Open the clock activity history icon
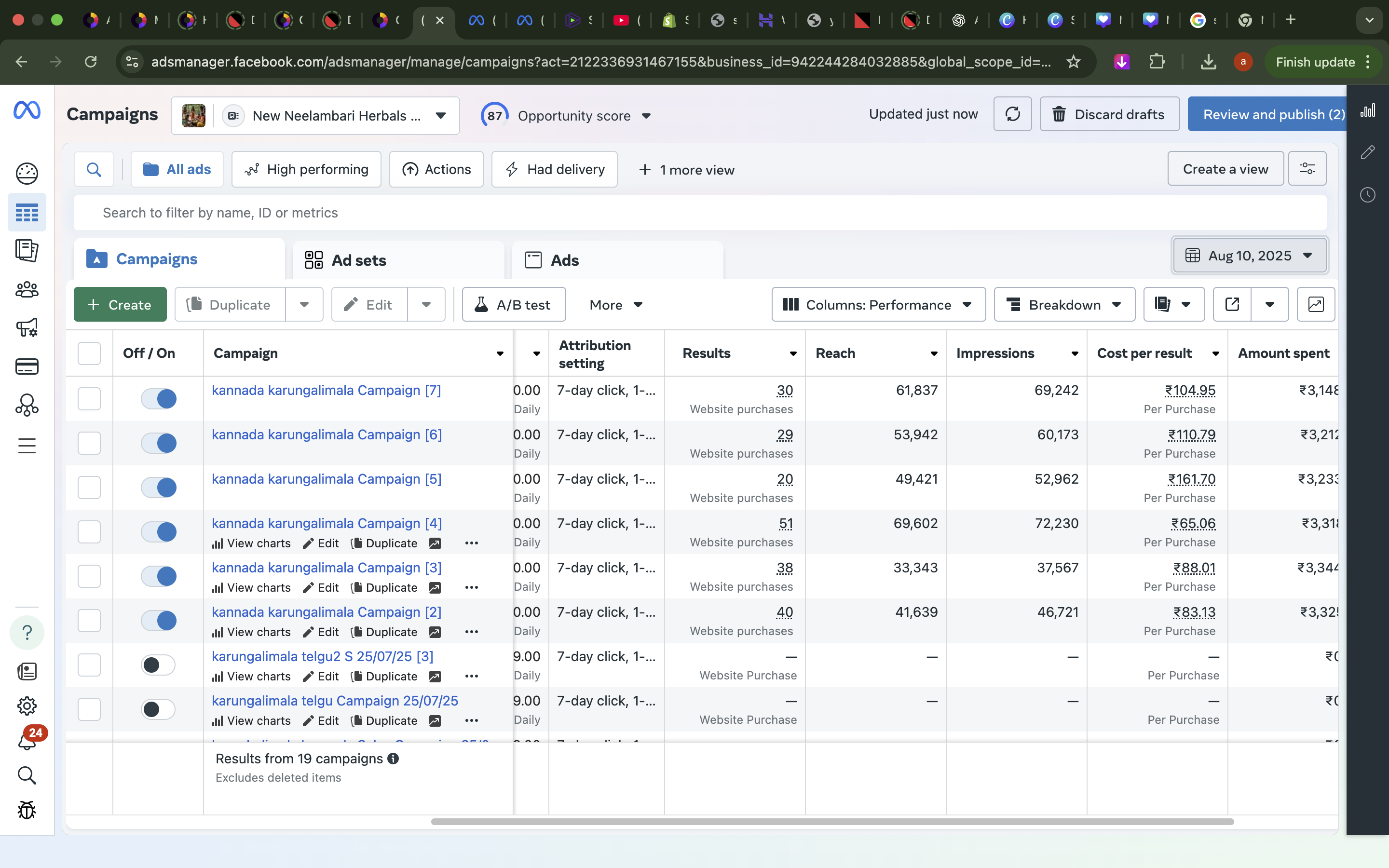The width and height of the screenshot is (1389, 868). tap(1367, 195)
